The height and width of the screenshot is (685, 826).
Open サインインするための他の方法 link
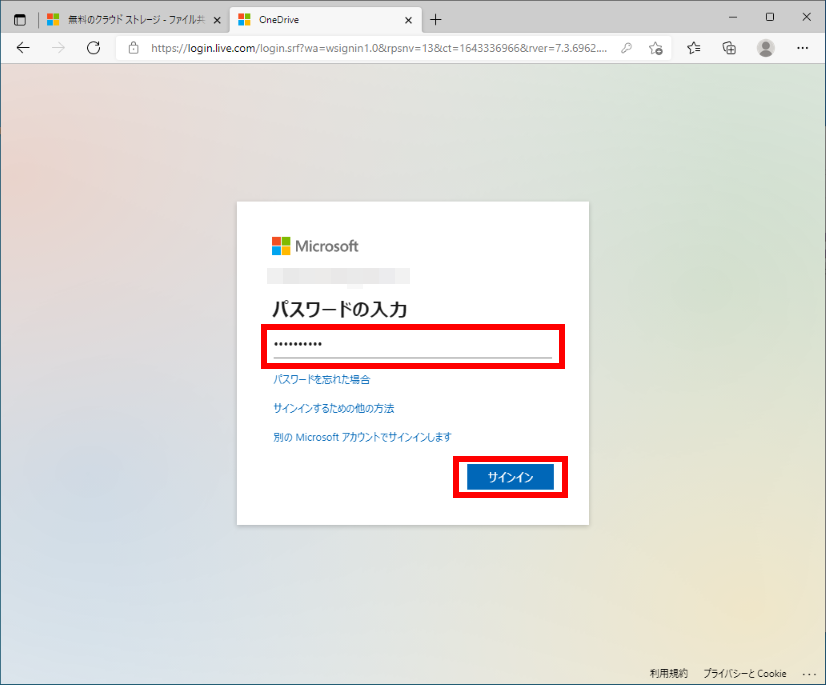[x=333, y=408]
